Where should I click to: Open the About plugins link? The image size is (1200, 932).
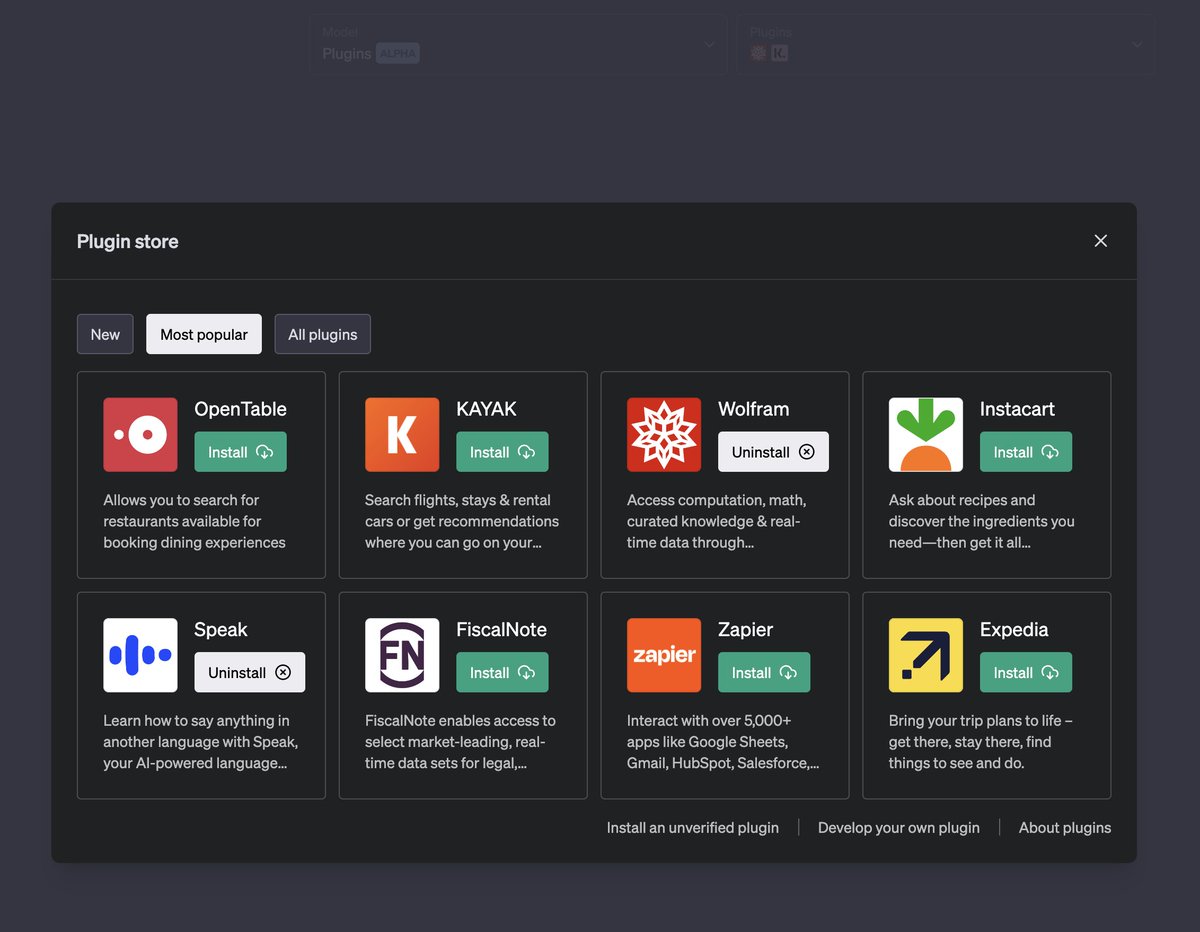pyautogui.click(x=1065, y=827)
